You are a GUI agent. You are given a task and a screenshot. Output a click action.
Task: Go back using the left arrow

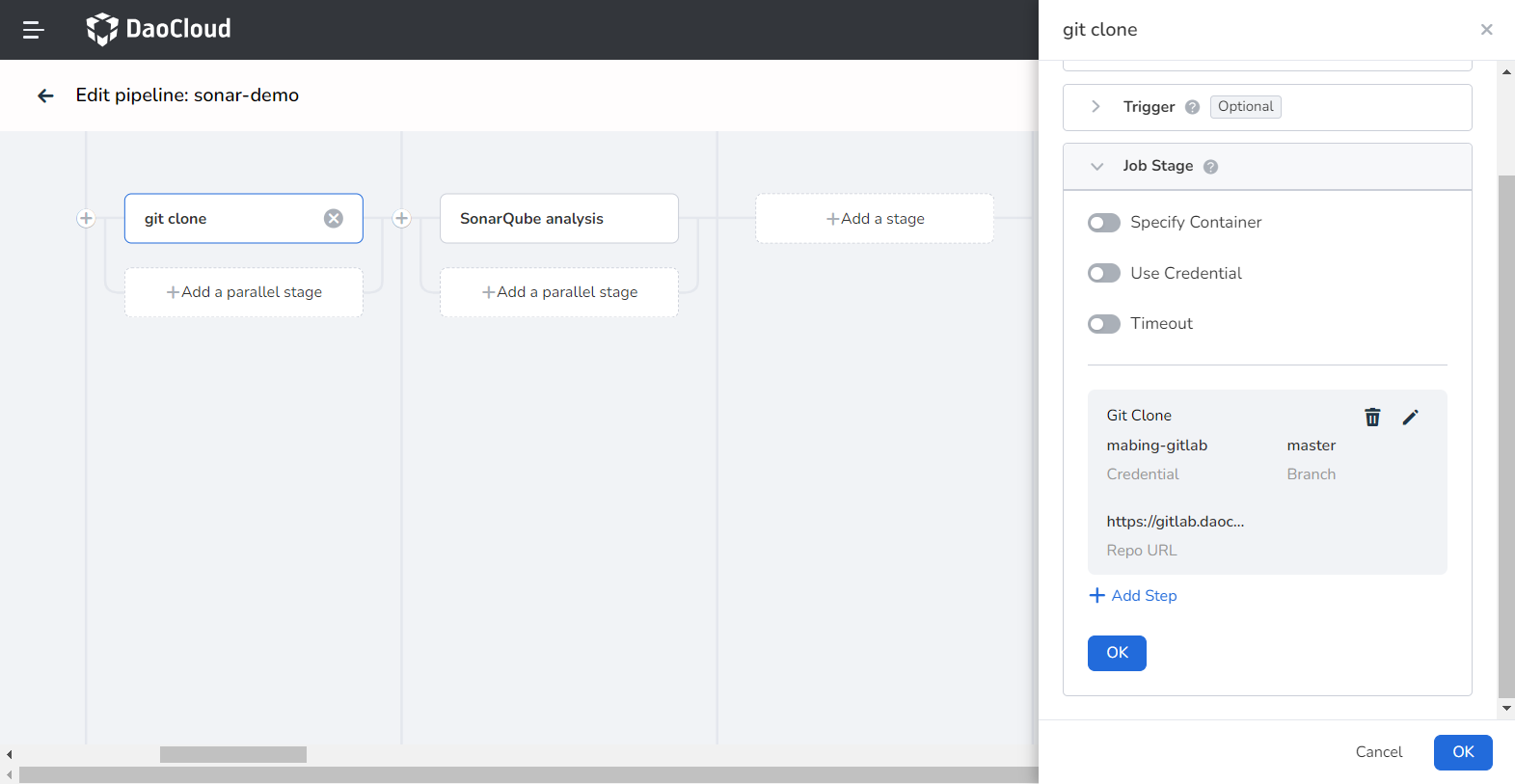pos(45,95)
